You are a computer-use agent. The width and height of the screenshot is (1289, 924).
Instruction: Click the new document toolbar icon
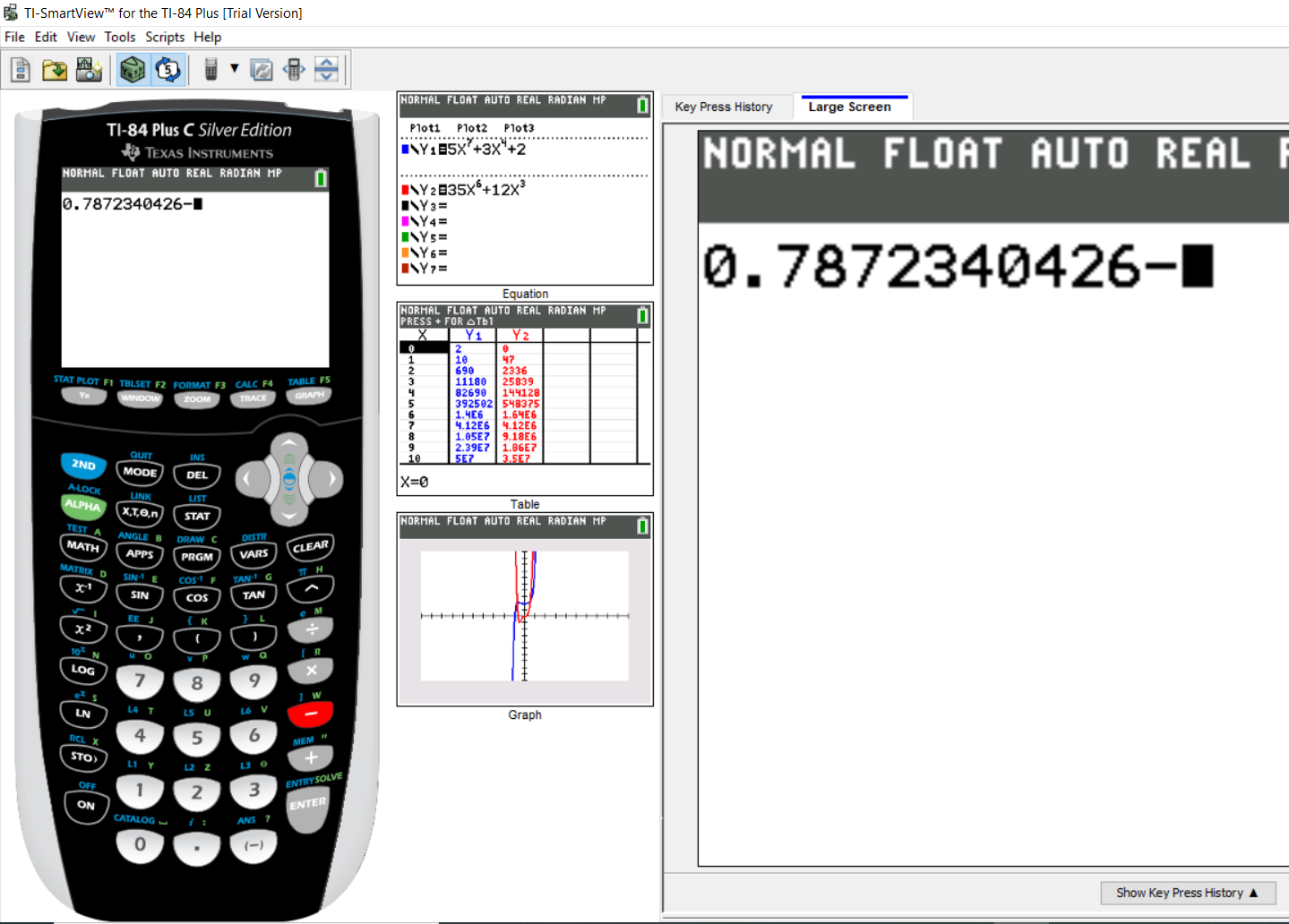click(x=21, y=70)
